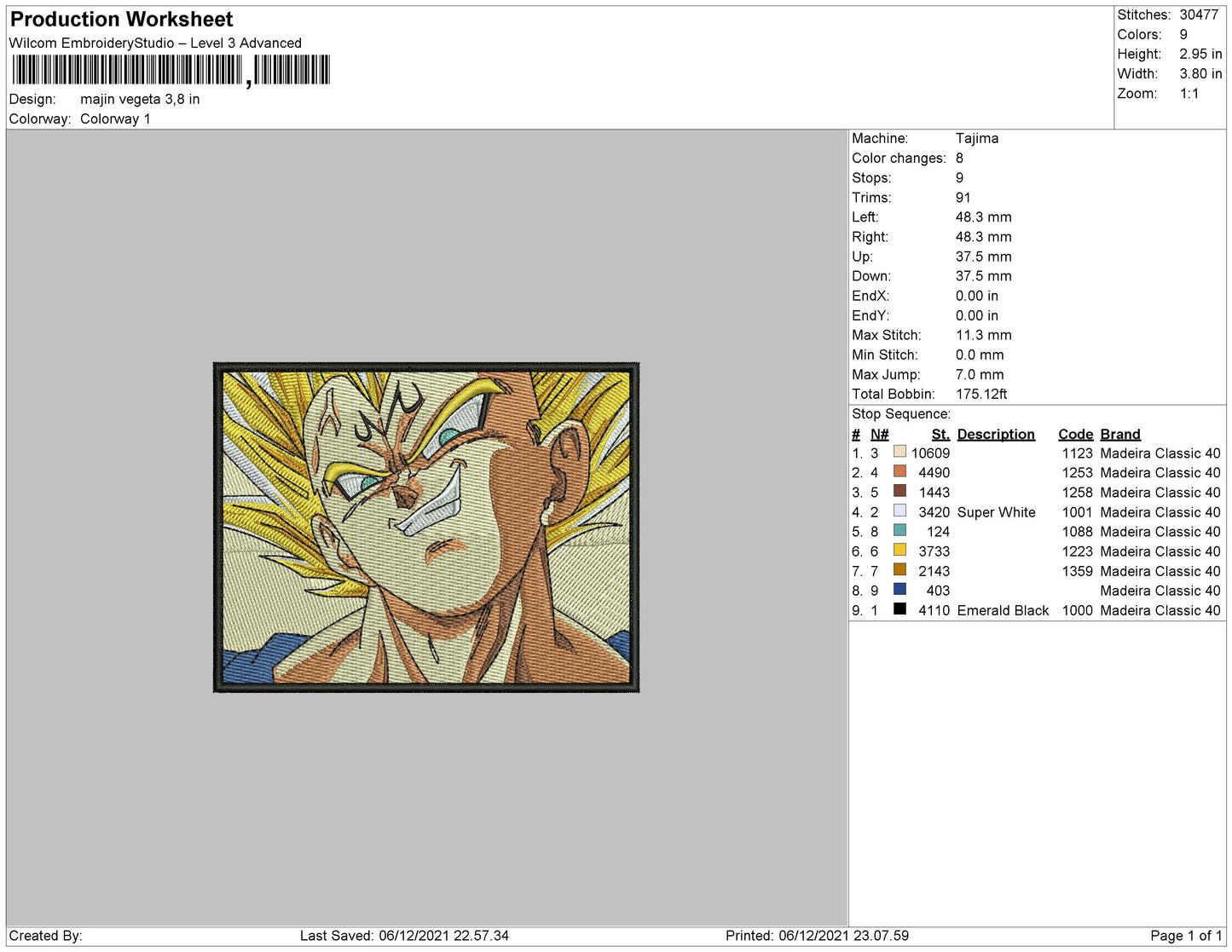
Task: Select the Code column header
Action: [x=1075, y=434]
